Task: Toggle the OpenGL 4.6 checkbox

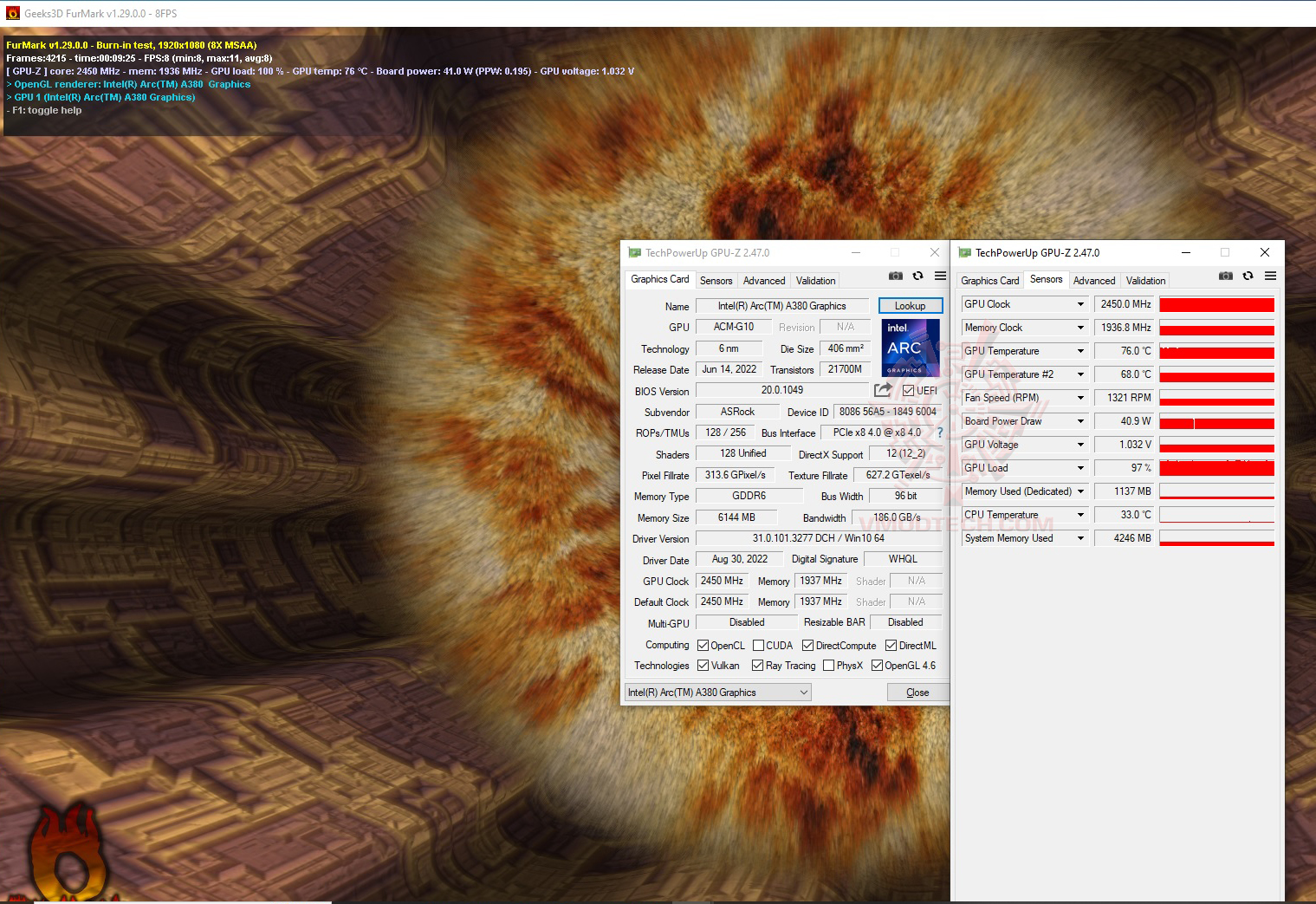Action: coord(877,666)
